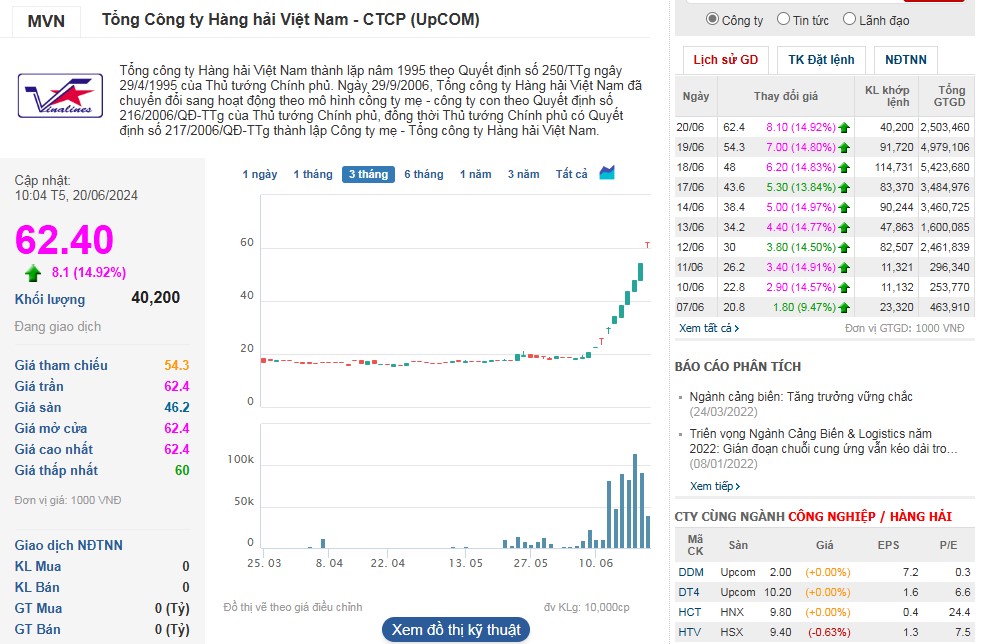Image resolution: width=1007 pixels, height=644 pixels.
Task: Click the tallest volume bar in chart
Action: pyautogui.click(x=635, y=501)
